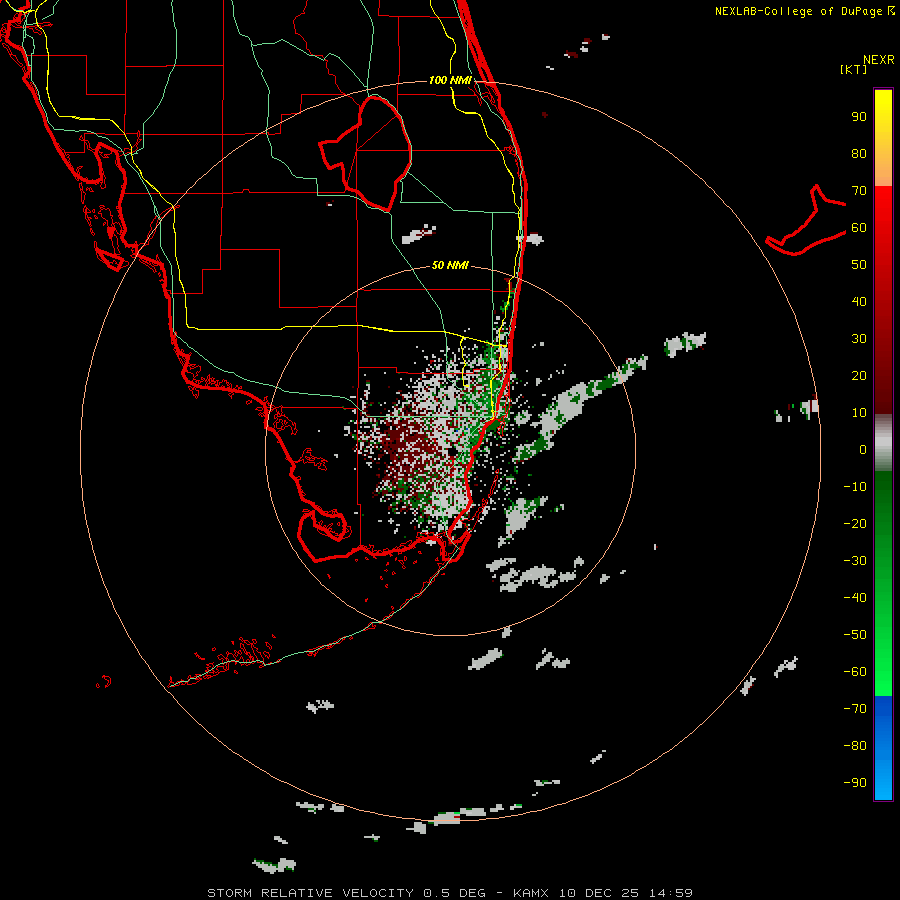Pick the blue segment of the color bar
The width and height of the screenshot is (900, 900).
coord(883,748)
